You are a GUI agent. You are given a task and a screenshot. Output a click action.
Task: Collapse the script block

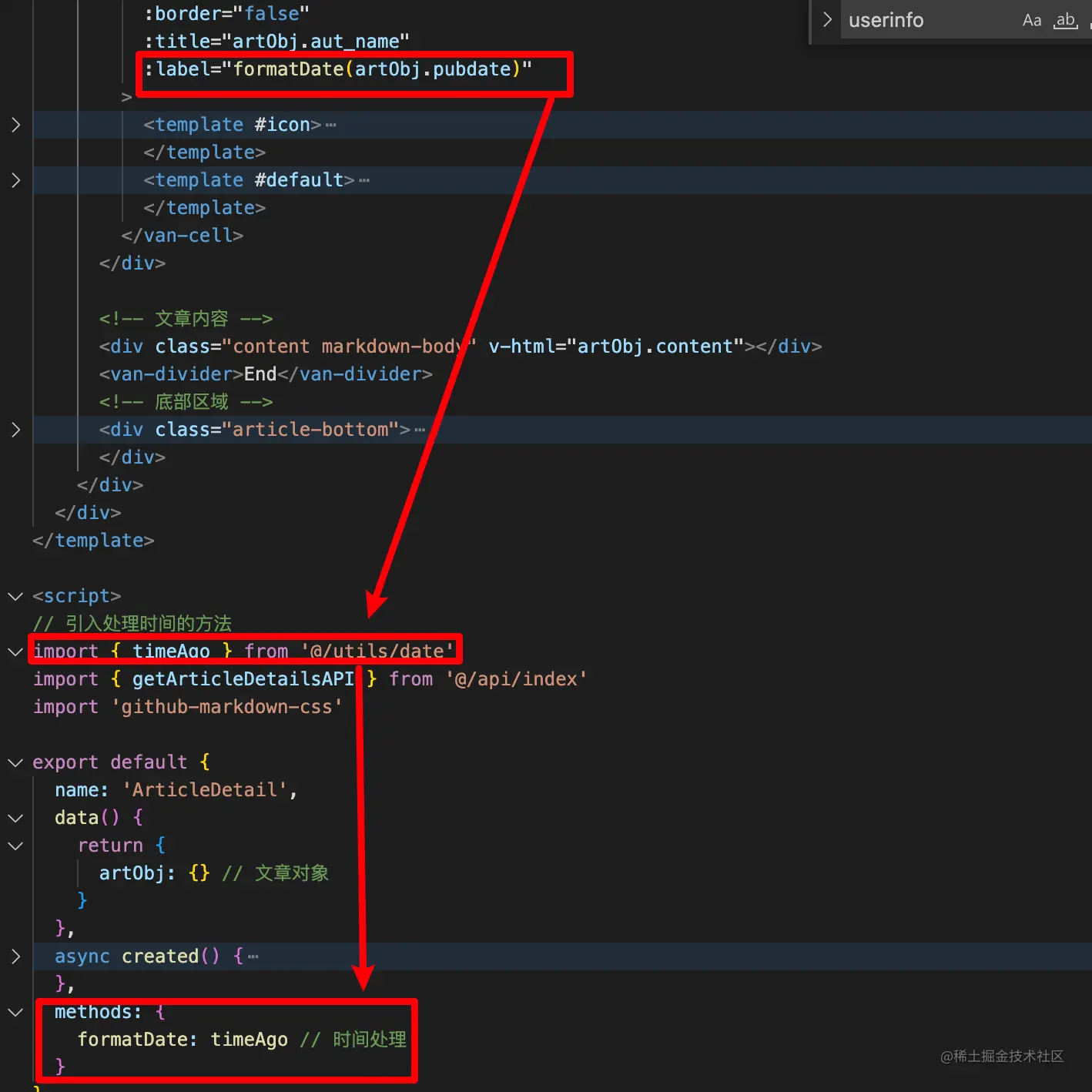point(15,596)
